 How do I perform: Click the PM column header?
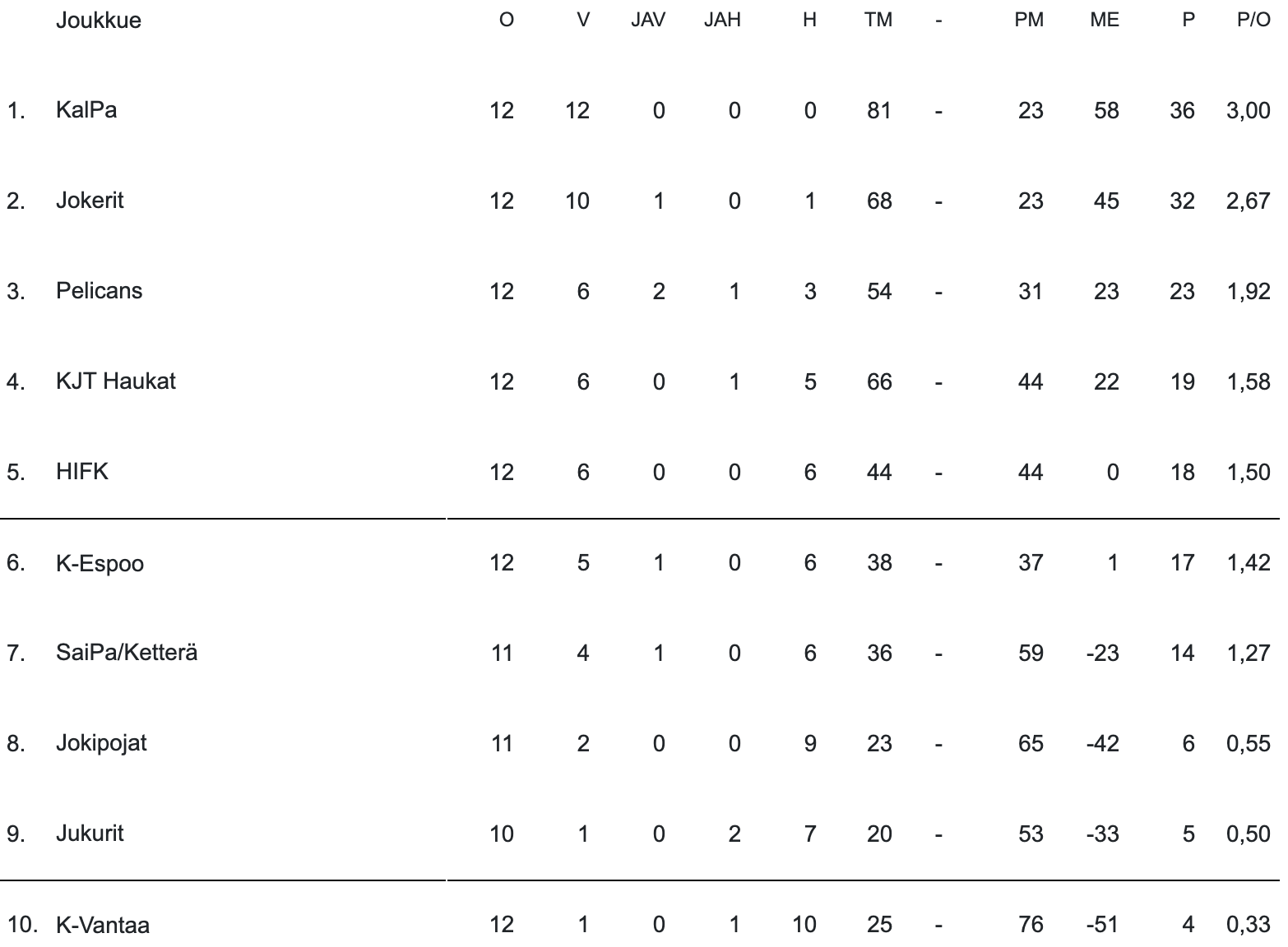click(x=1028, y=21)
